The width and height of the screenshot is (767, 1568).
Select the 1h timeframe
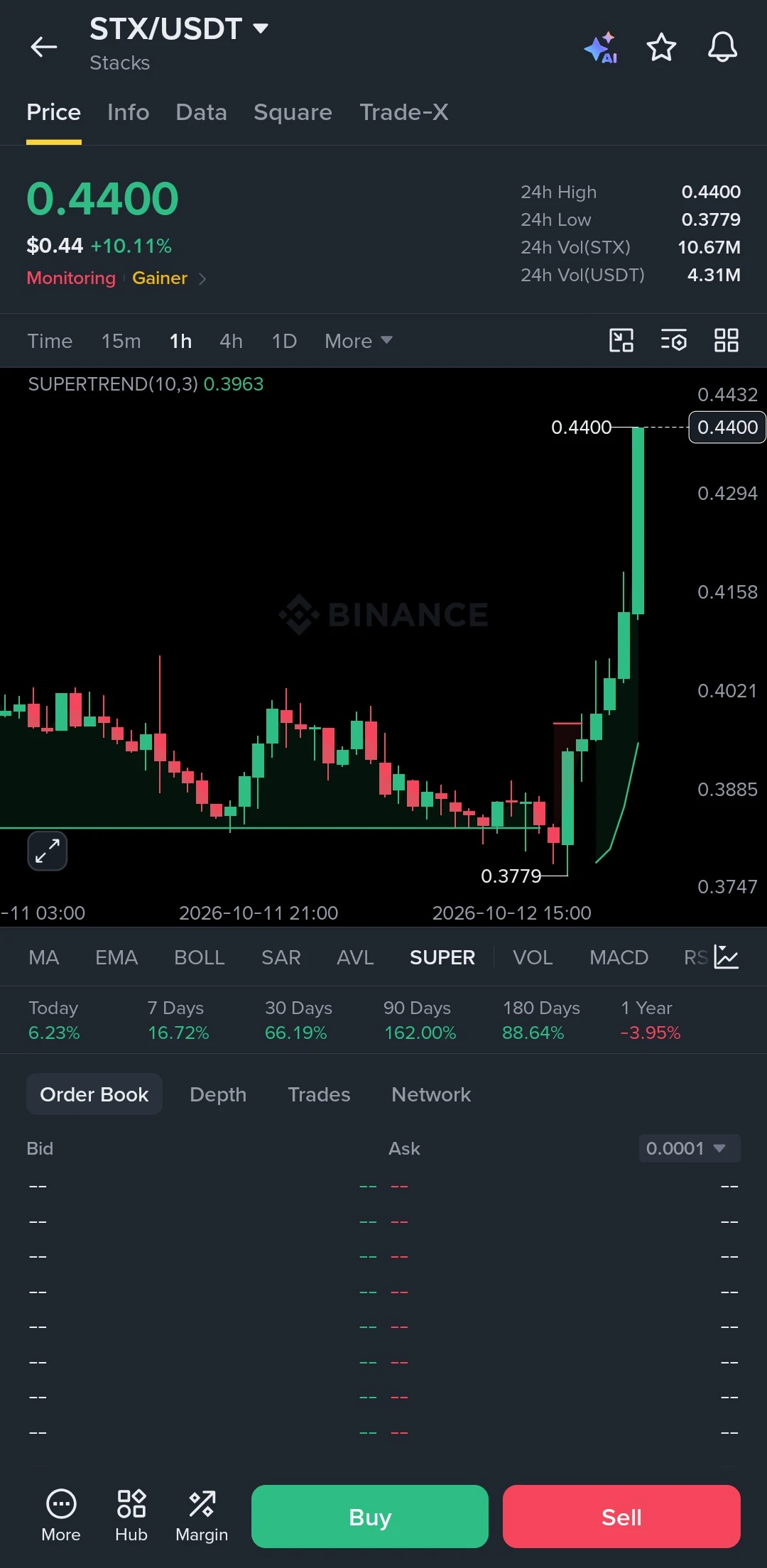(x=181, y=341)
